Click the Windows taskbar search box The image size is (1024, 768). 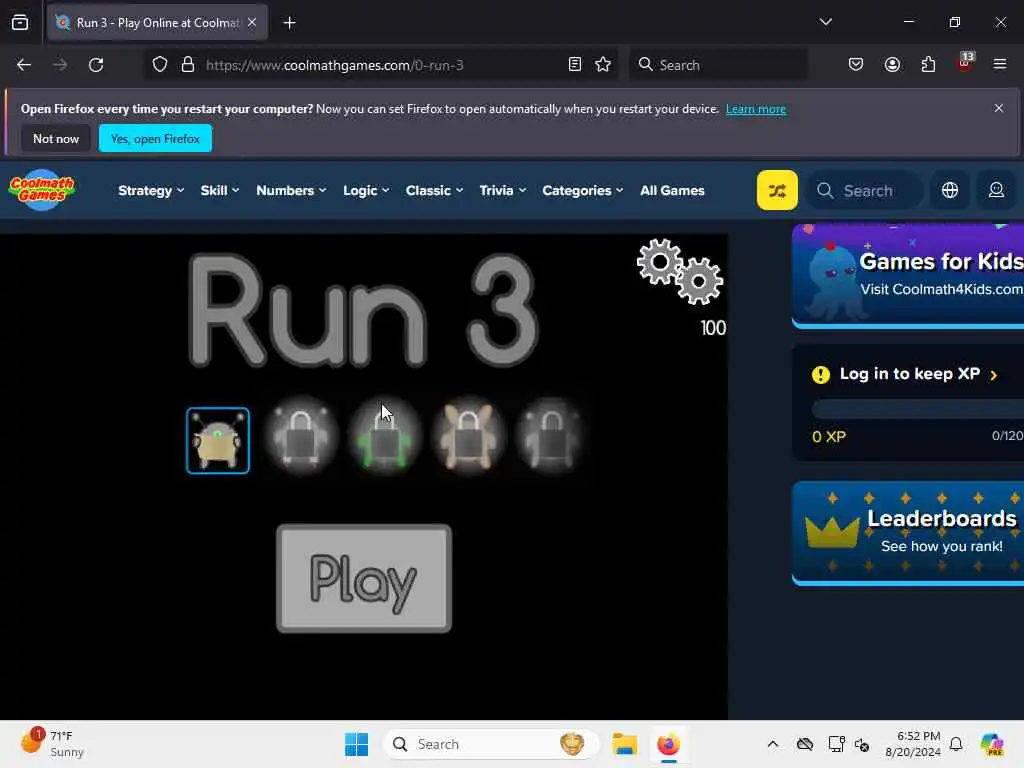491,744
